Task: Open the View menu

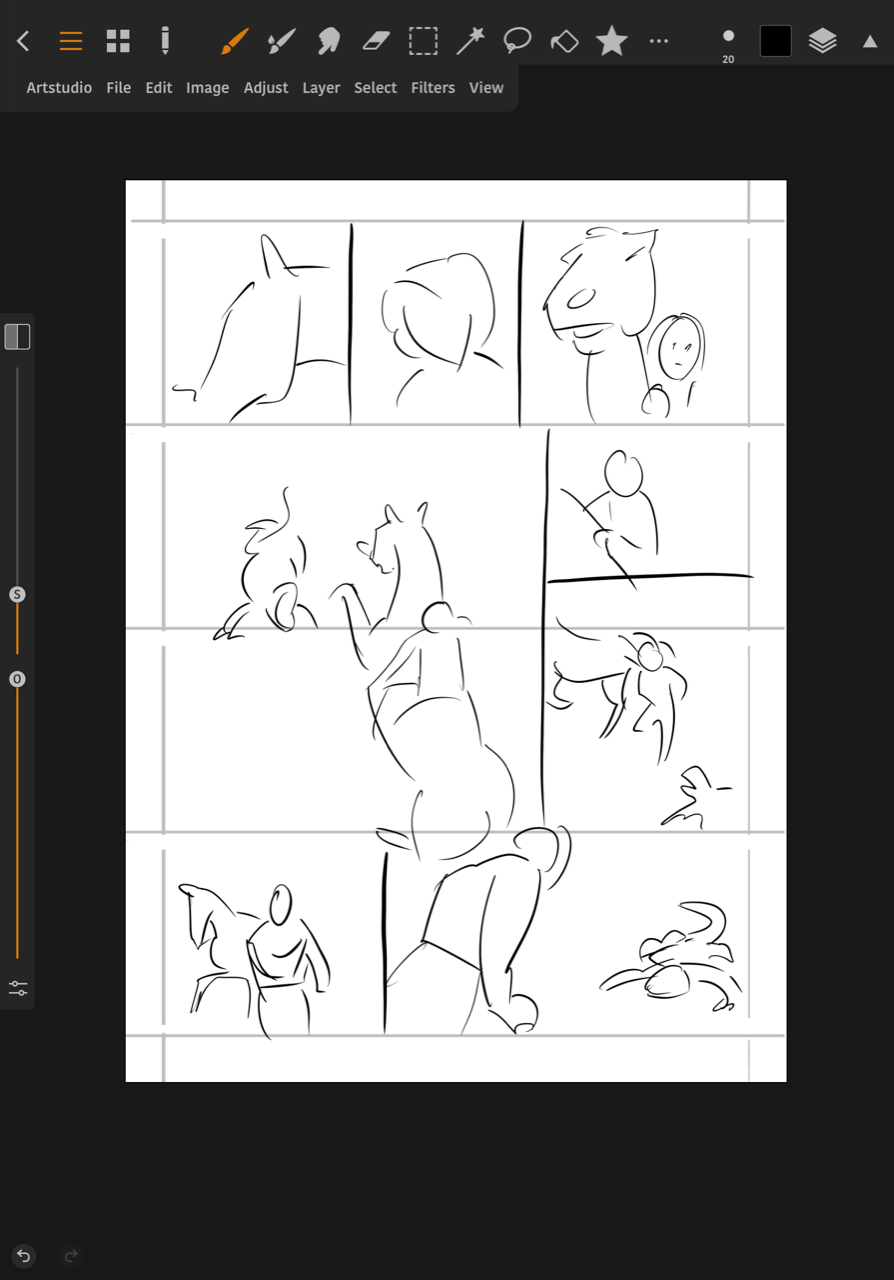Action: pos(486,88)
